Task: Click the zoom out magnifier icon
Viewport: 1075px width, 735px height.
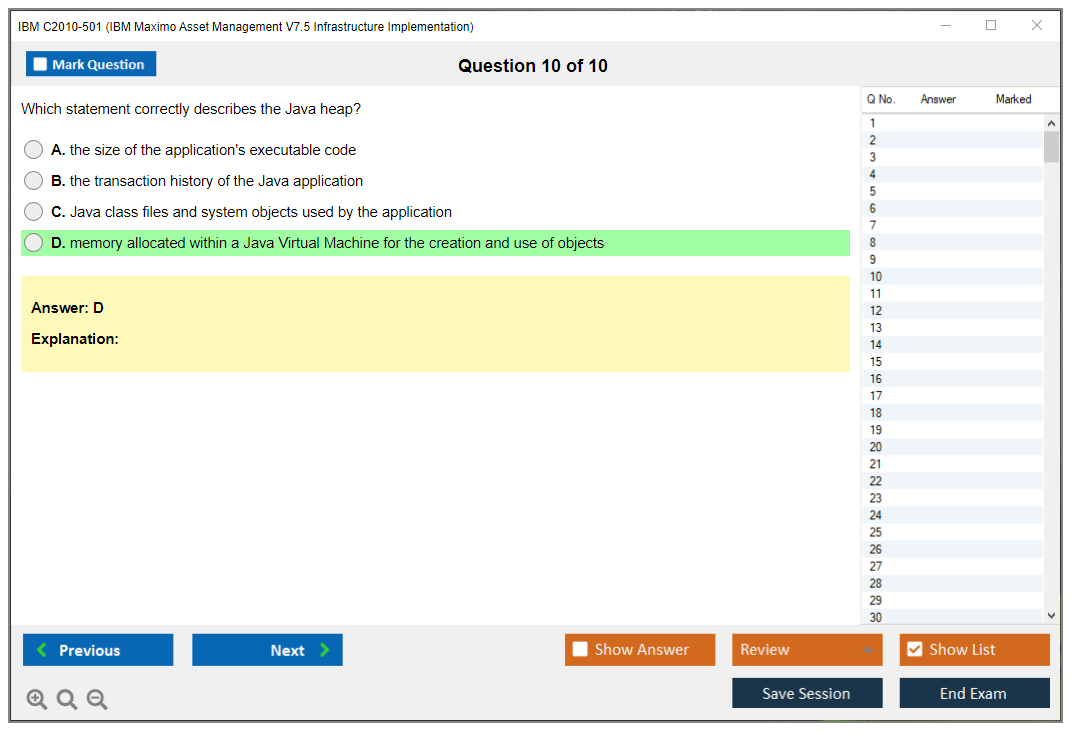Action: point(97,700)
